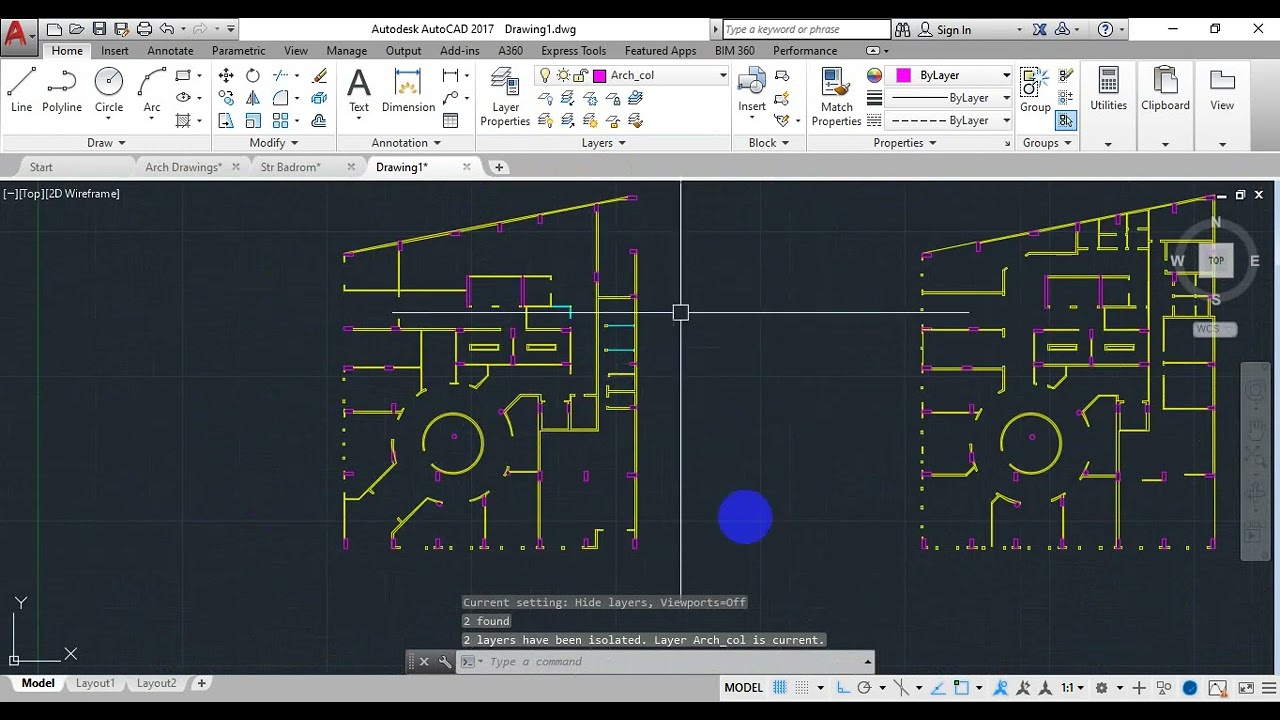Screen dimensions: 1280x720
Task: Activate the Scale tool
Action: pos(253,121)
